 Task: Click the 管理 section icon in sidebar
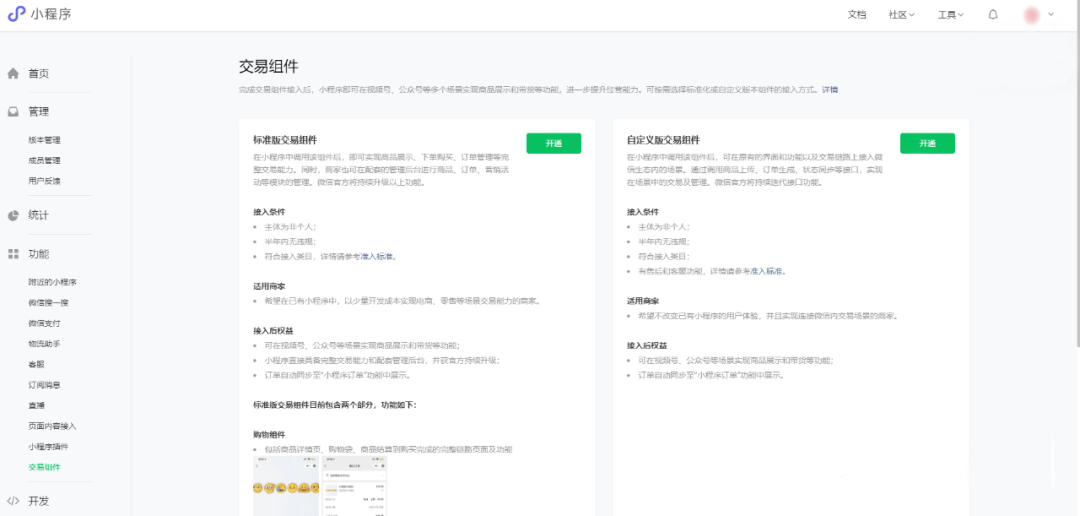point(14,112)
